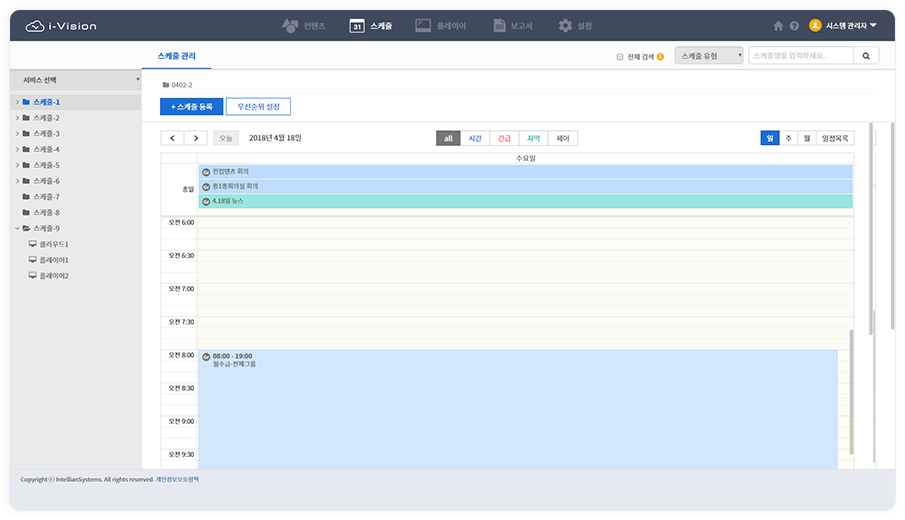905x520 pixels.
Task: Expand the 스케줄-5 tree node
Action: [x=17, y=165]
